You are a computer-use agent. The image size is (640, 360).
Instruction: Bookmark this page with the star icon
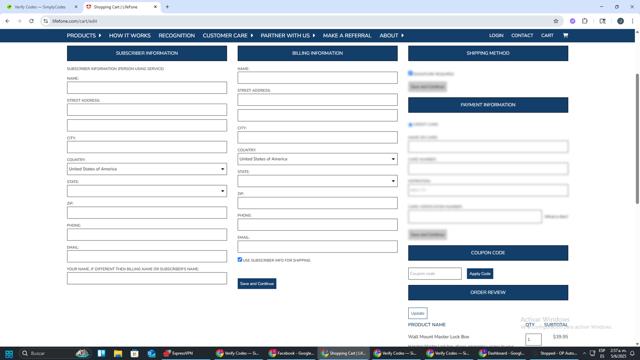(556, 21)
